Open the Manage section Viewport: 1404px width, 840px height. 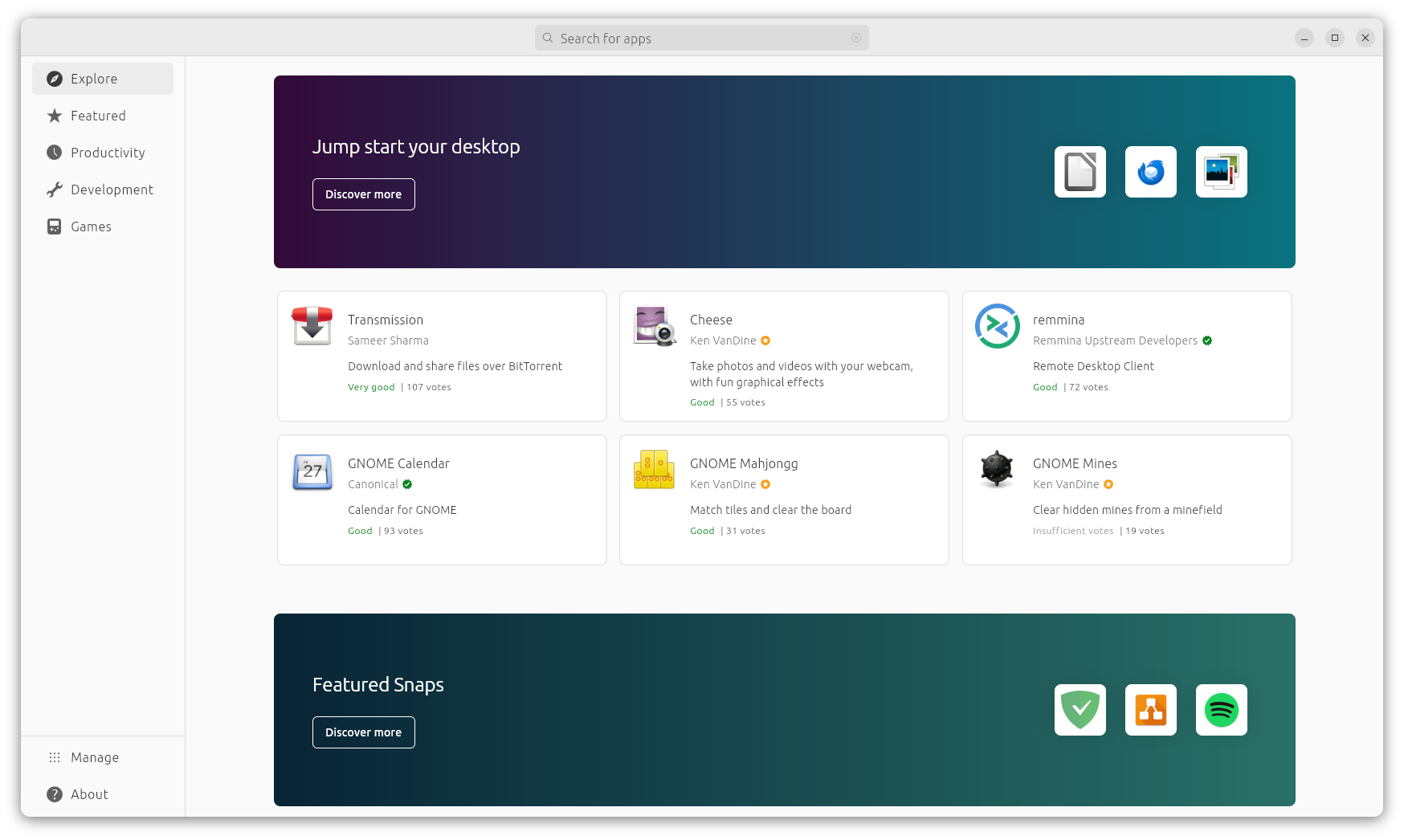pyautogui.click(x=94, y=757)
